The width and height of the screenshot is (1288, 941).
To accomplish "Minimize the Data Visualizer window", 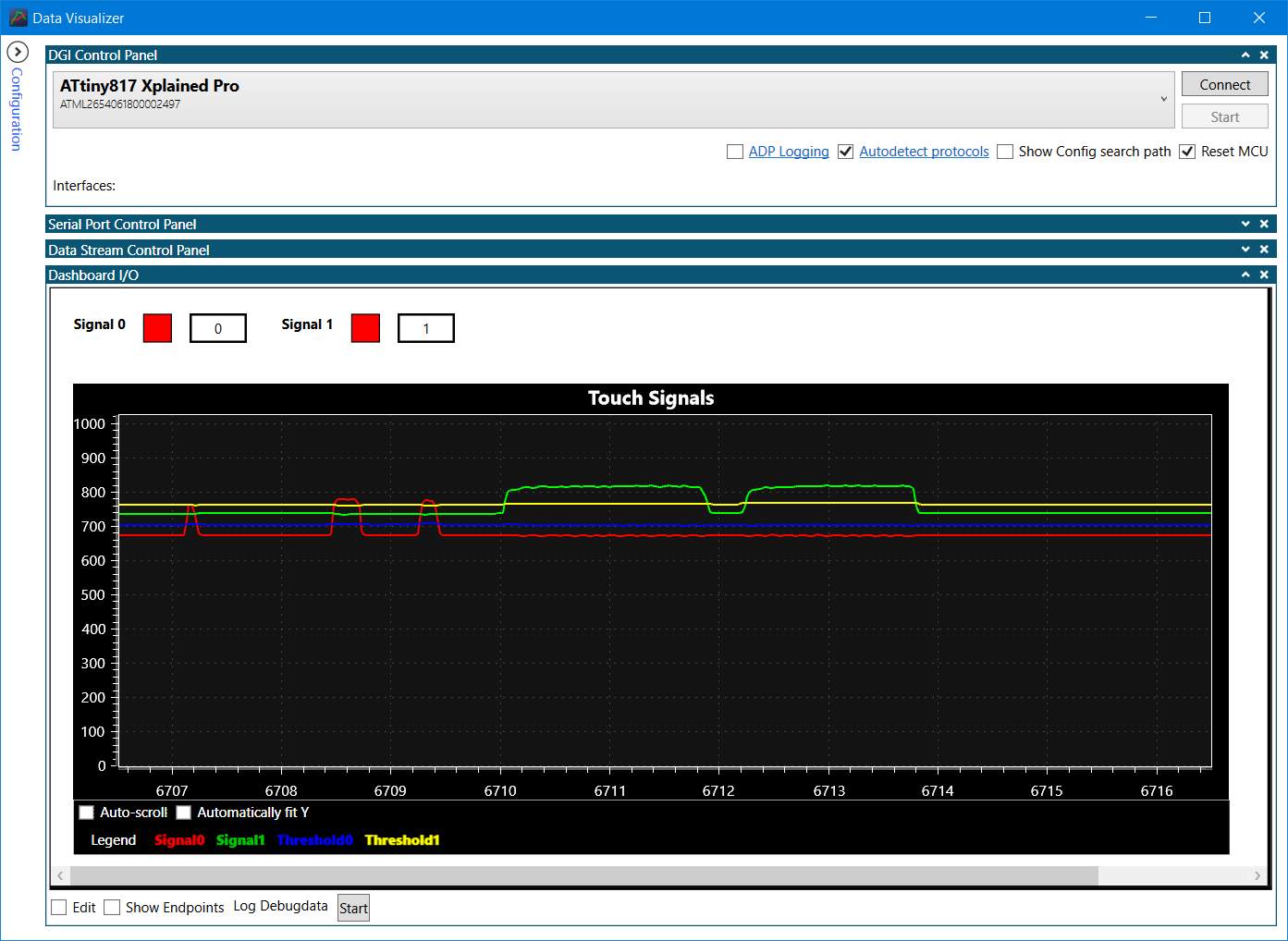I will pyautogui.click(x=1151, y=18).
